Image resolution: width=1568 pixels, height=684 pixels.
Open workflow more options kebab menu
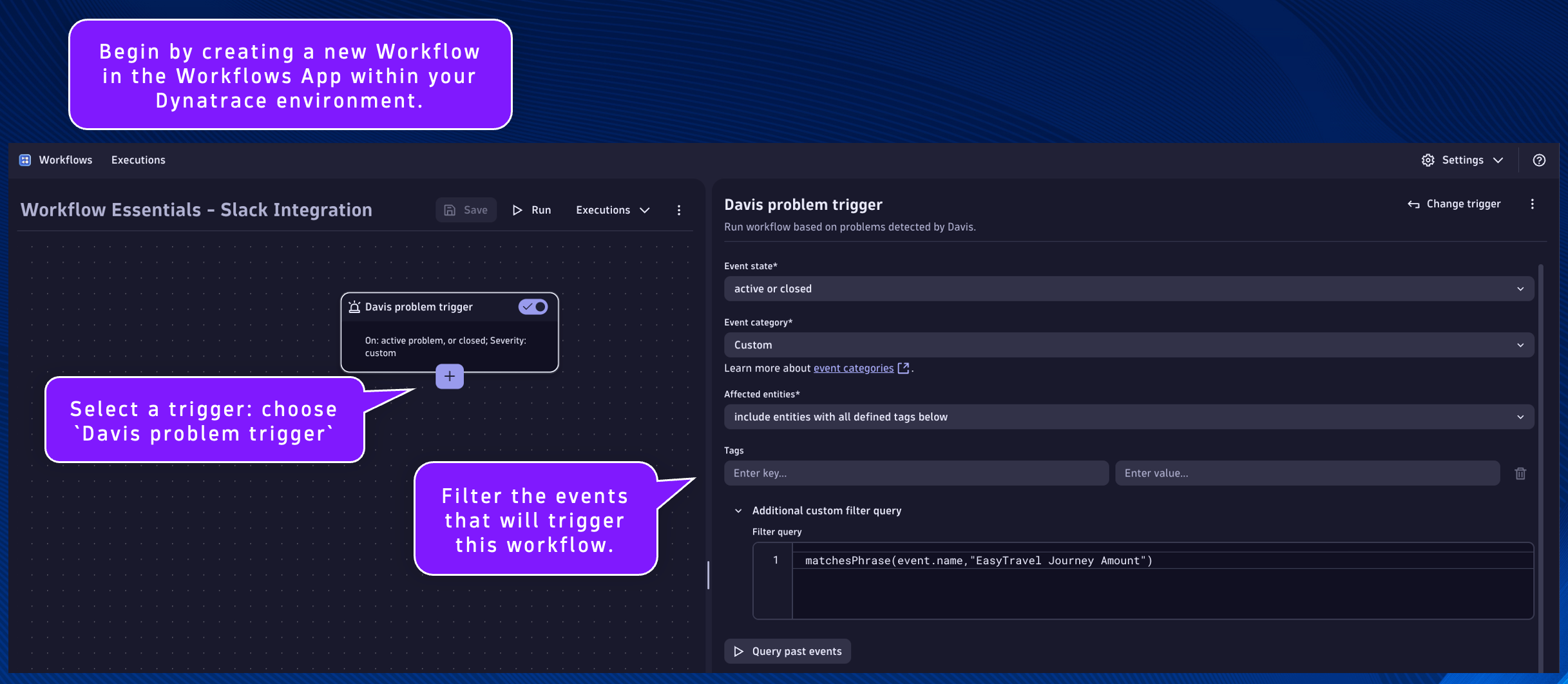point(678,210)
